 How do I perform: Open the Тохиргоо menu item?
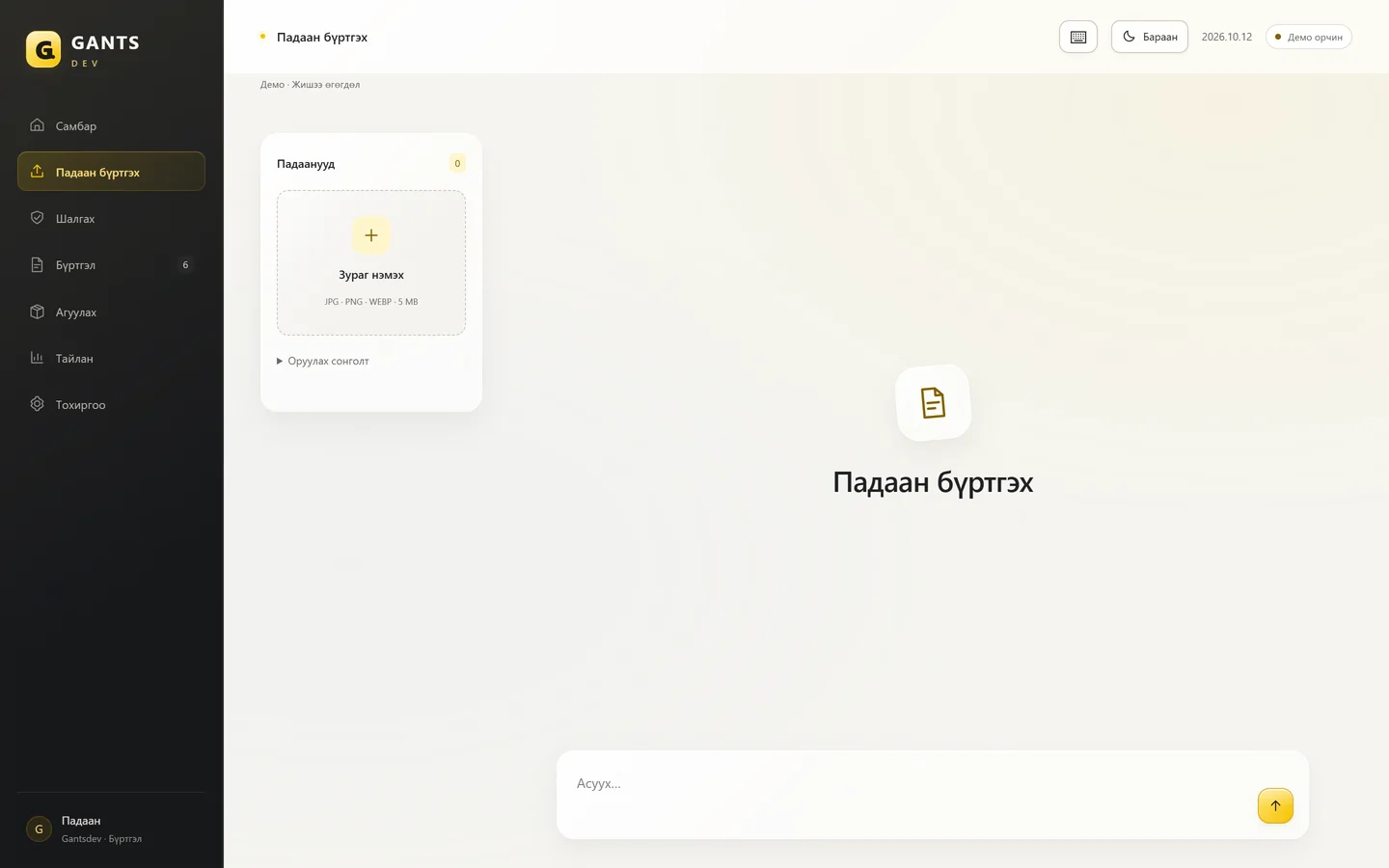coord(111,404)
